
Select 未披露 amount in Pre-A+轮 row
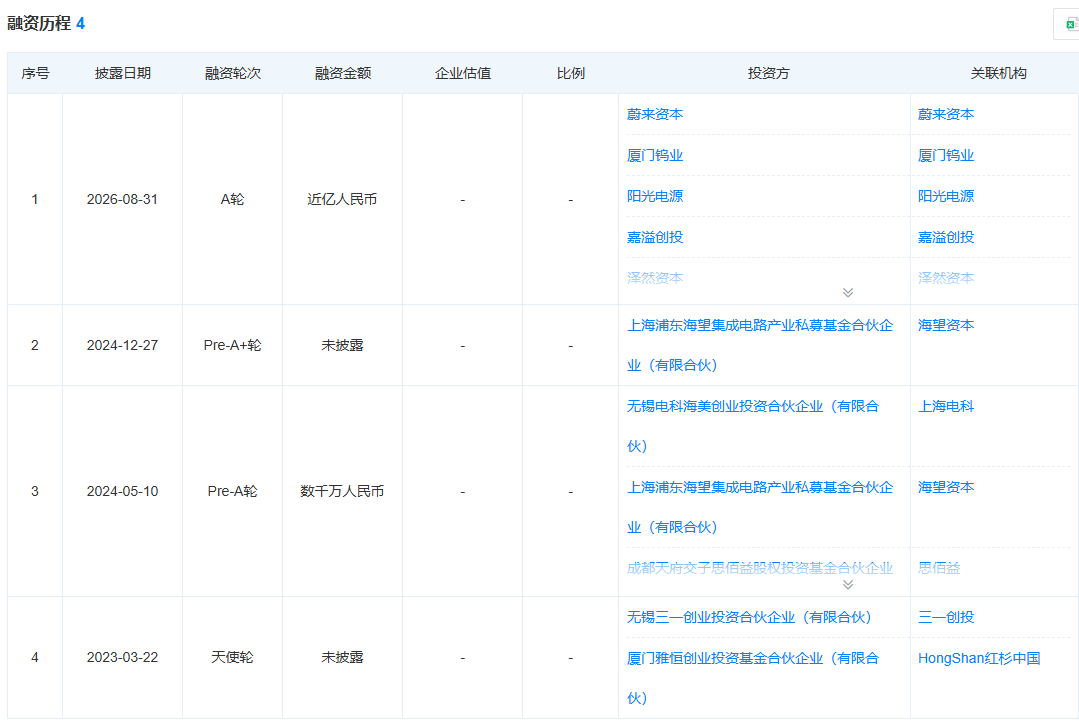342,345
